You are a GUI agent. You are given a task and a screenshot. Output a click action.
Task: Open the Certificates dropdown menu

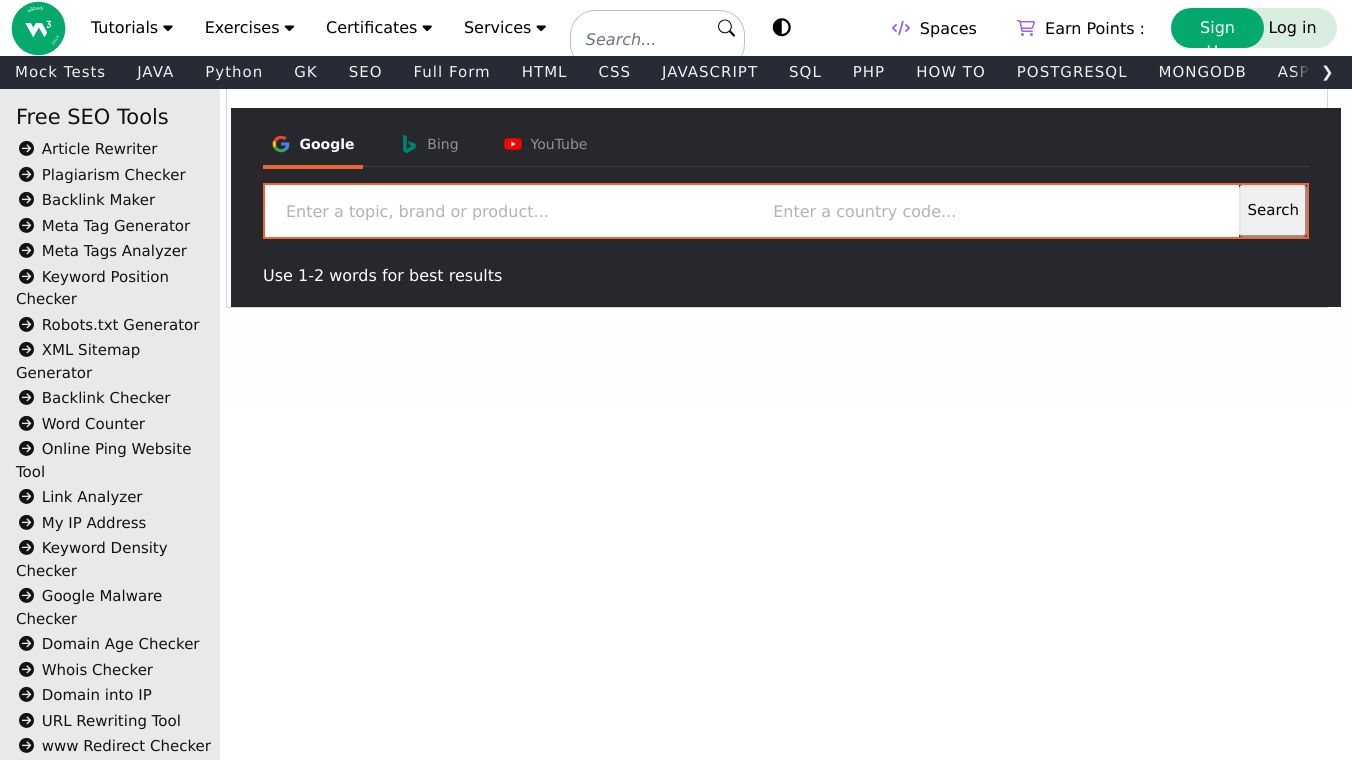point(379,28)
